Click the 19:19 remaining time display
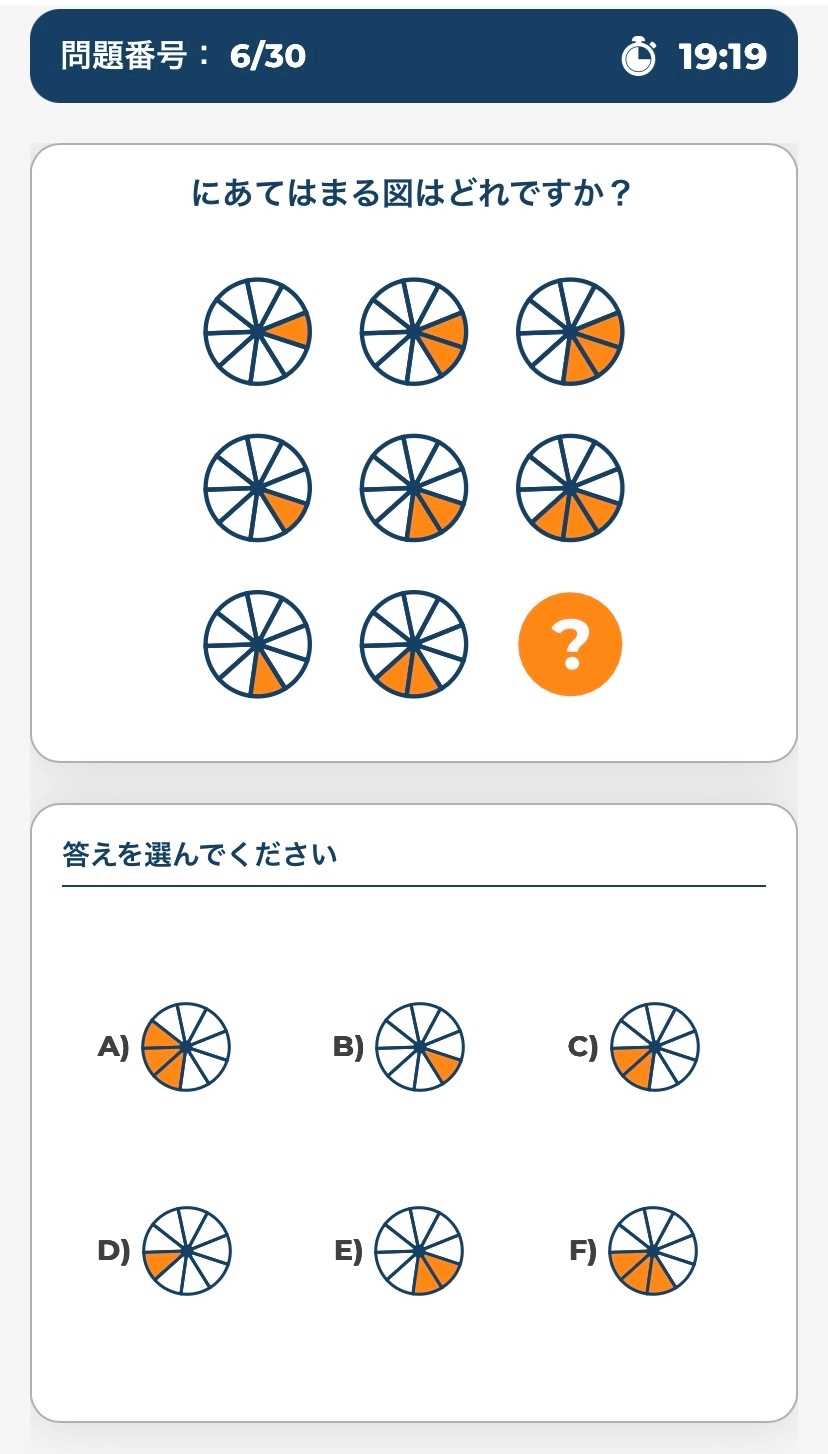The image size is (828, 1454). pyautogui.click(x=722, y=57)
